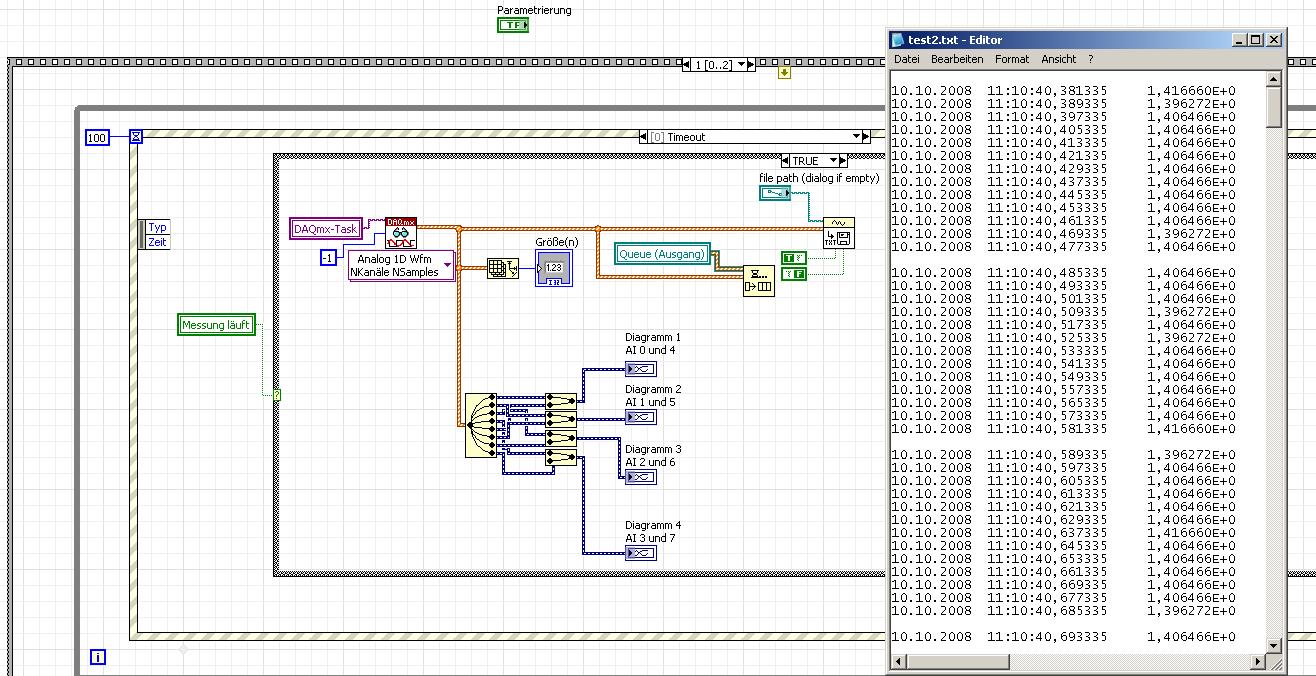Click the Parametrierung boolean terminal
1316x676 pixels.
coord(512,24)
